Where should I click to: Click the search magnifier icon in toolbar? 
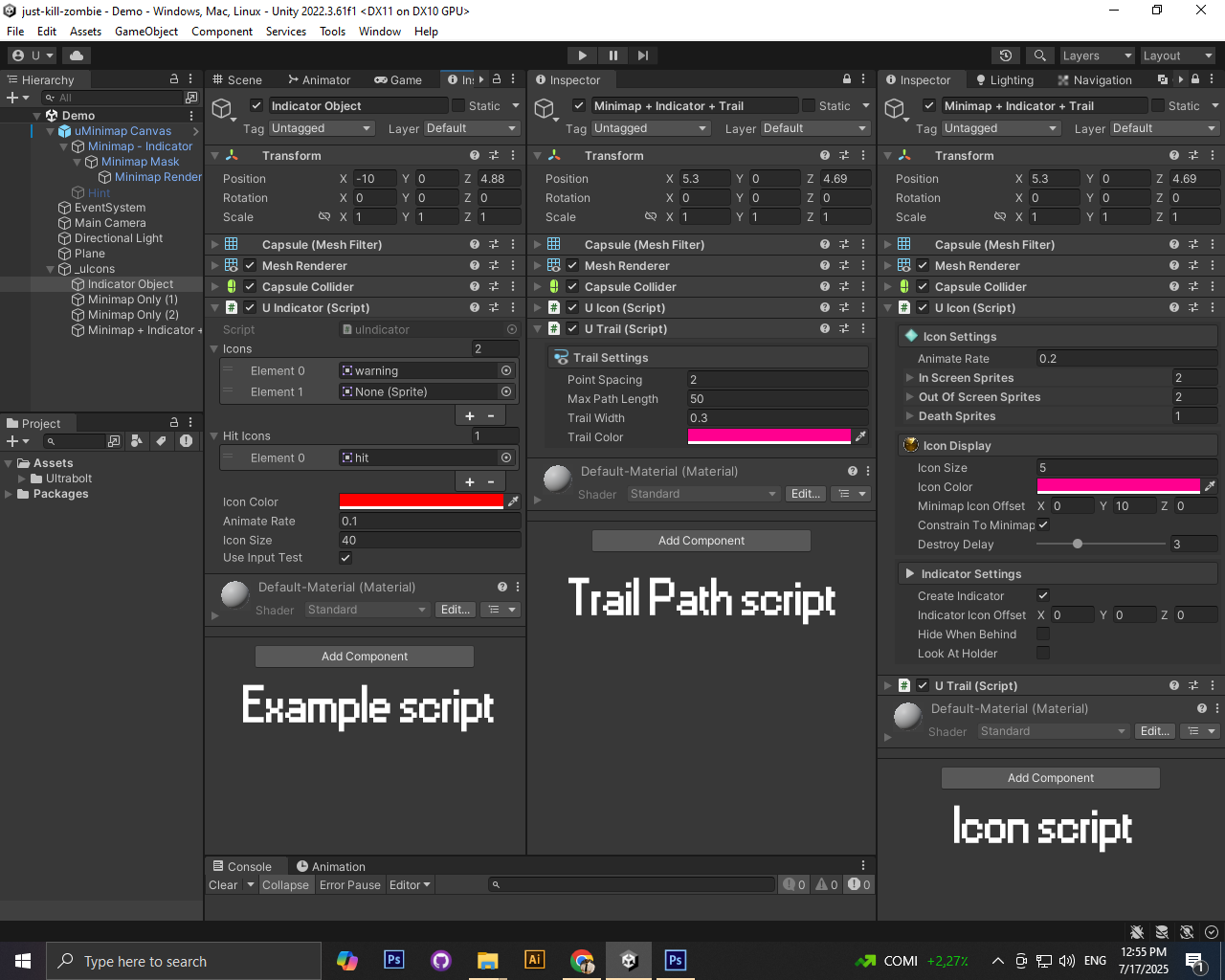tap(1040, 56)
